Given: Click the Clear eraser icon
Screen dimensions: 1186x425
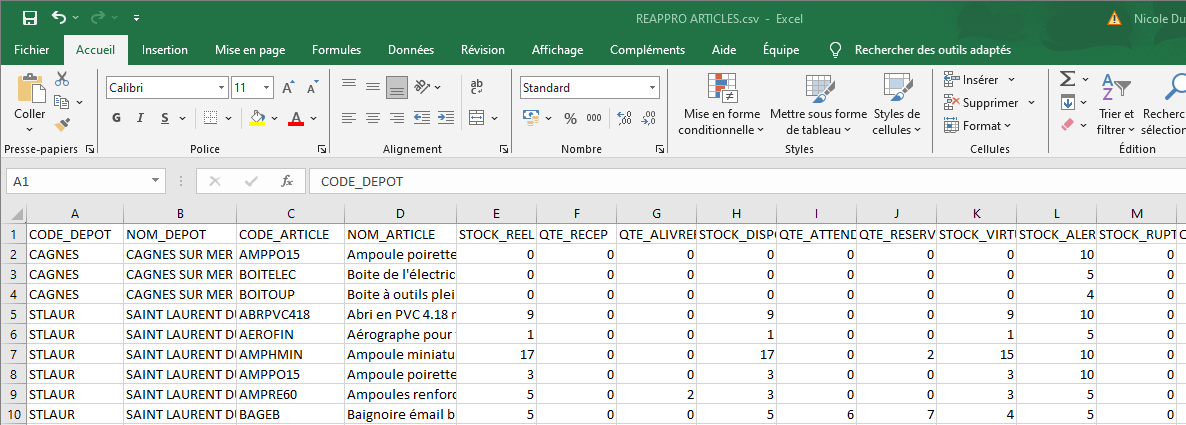Looking at the screenshot, I should [1067, 124].
